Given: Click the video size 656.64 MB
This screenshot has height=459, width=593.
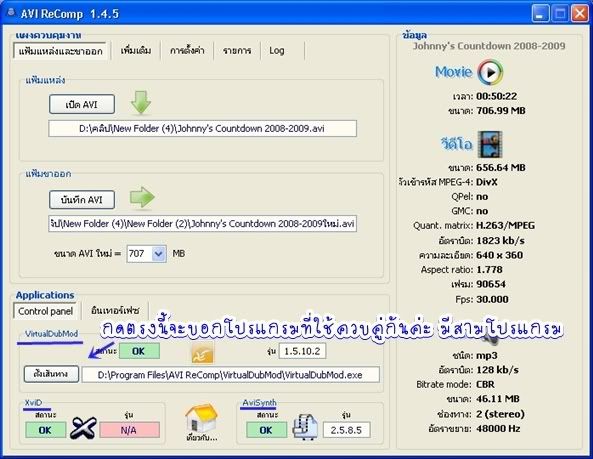Looking at the screenshot, I should [x=501, y=167].
